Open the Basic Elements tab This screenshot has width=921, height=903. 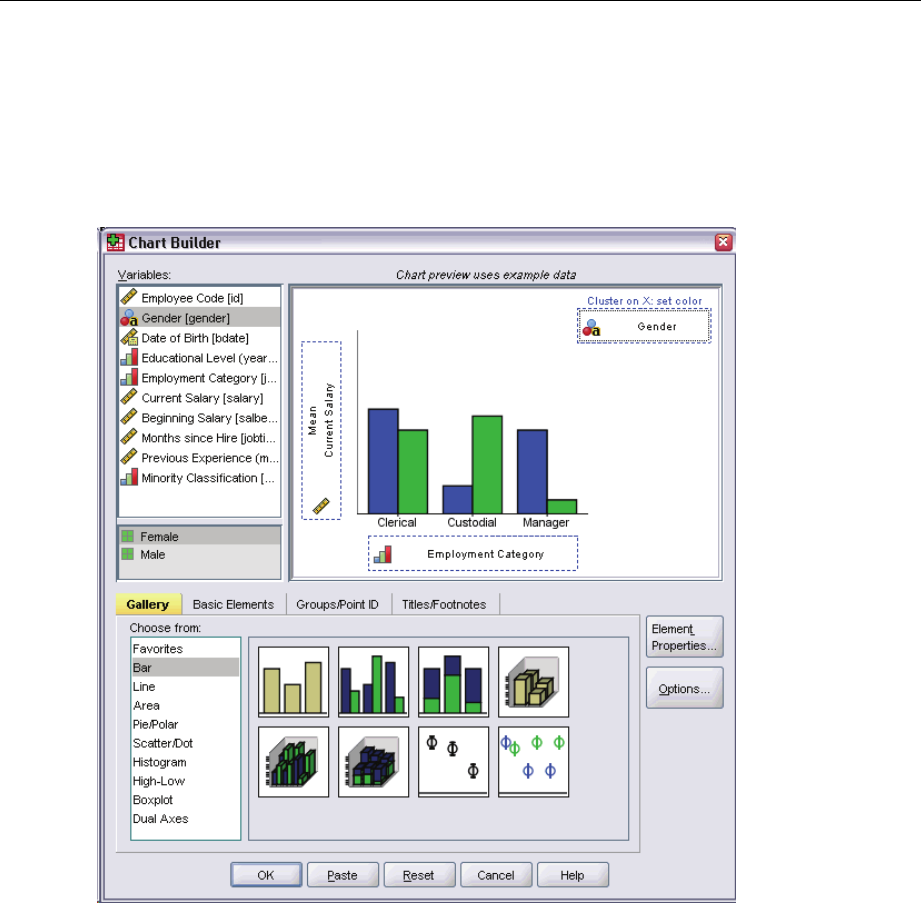tap(233, 604)
